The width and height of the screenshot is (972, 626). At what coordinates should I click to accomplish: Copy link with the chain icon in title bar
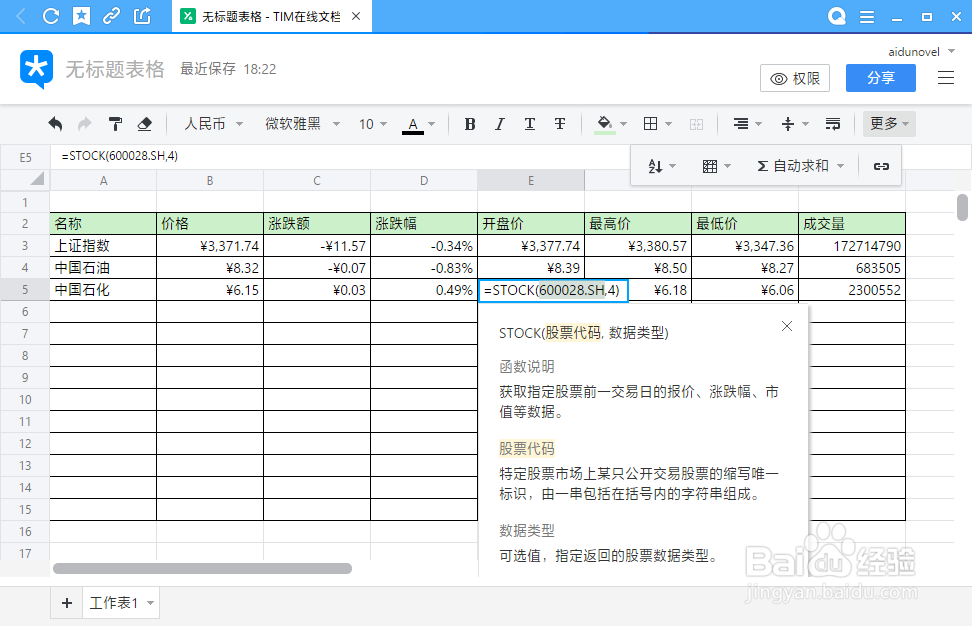(x=112, y=16)
